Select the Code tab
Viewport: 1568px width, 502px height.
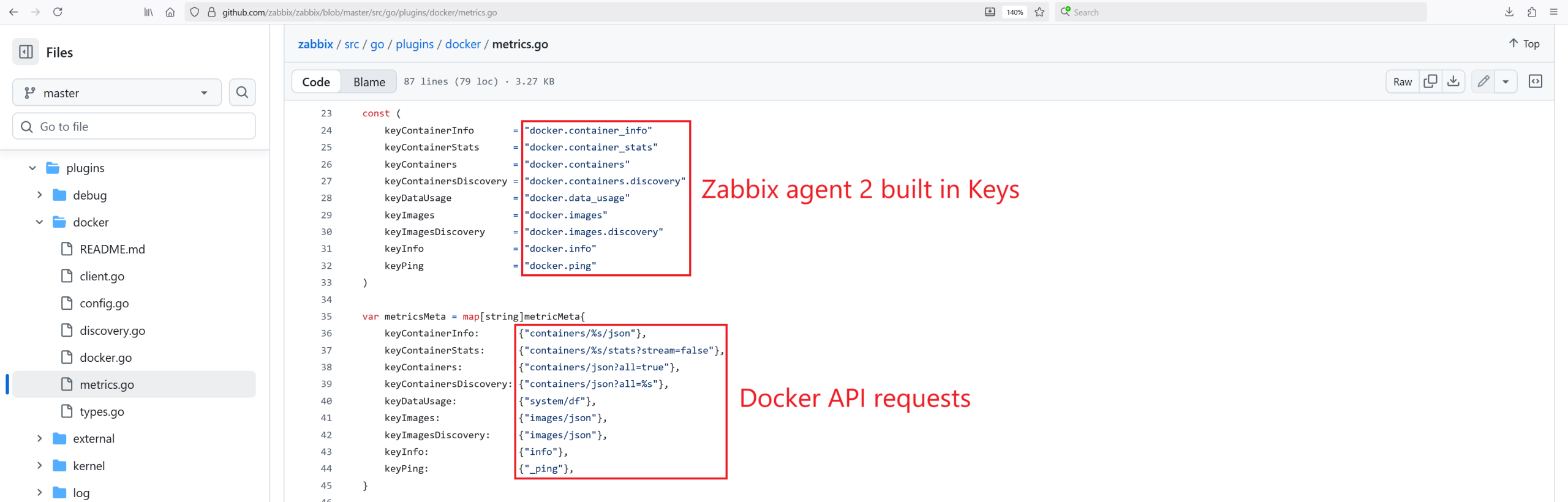(316, 82)
